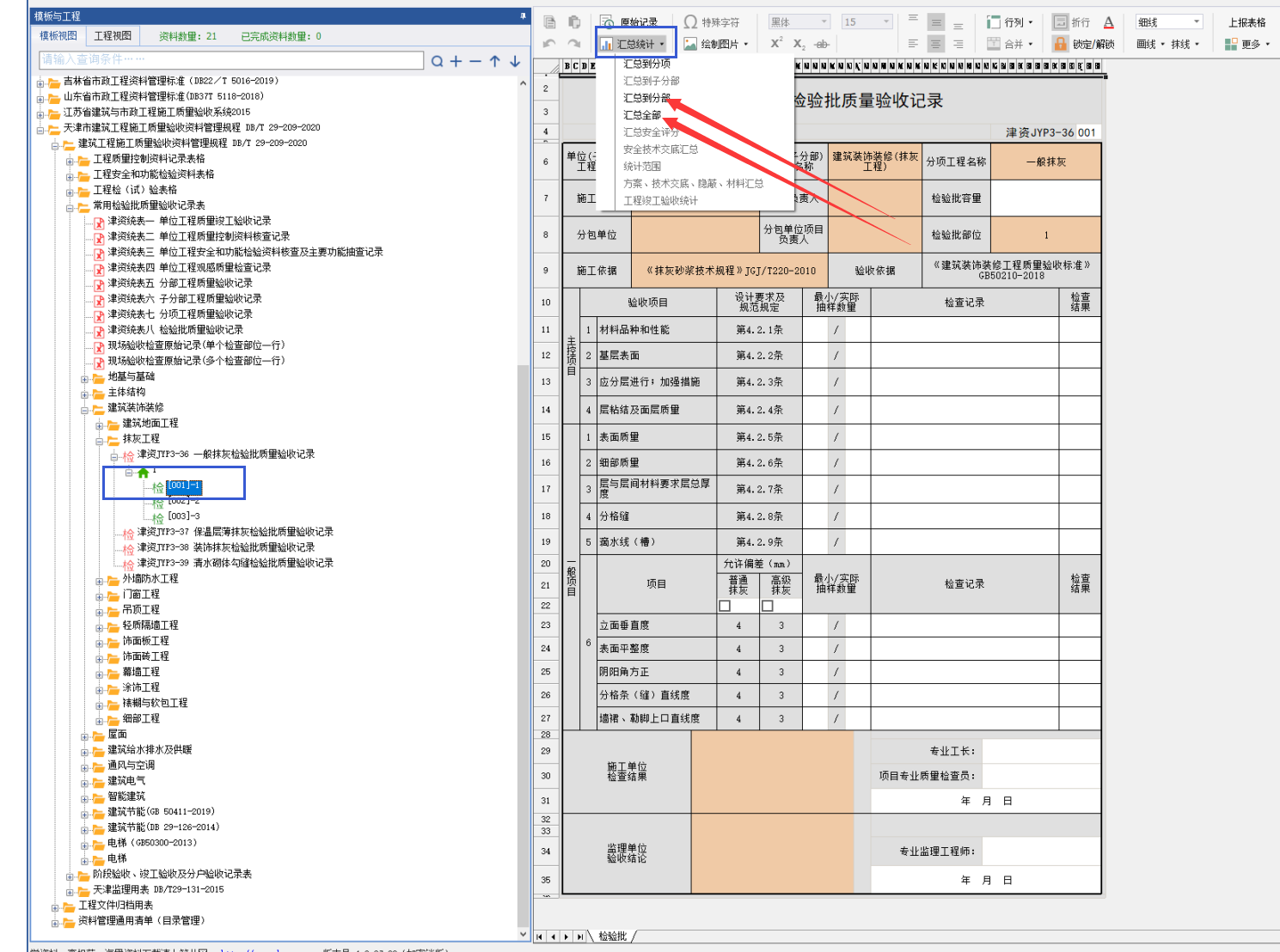Align text right
The height and width of the screenshot is (952, 1280).
click(958, 44)
